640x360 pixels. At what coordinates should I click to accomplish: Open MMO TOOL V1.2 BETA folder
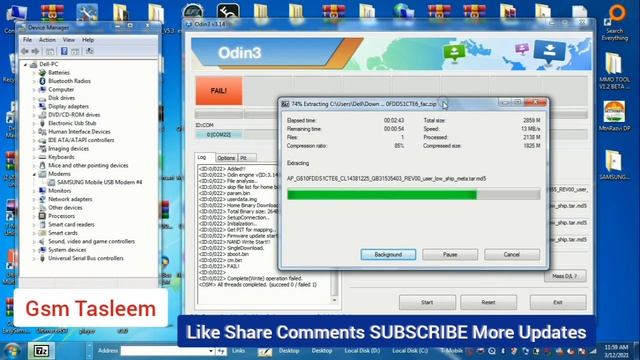tap(615, 71)
